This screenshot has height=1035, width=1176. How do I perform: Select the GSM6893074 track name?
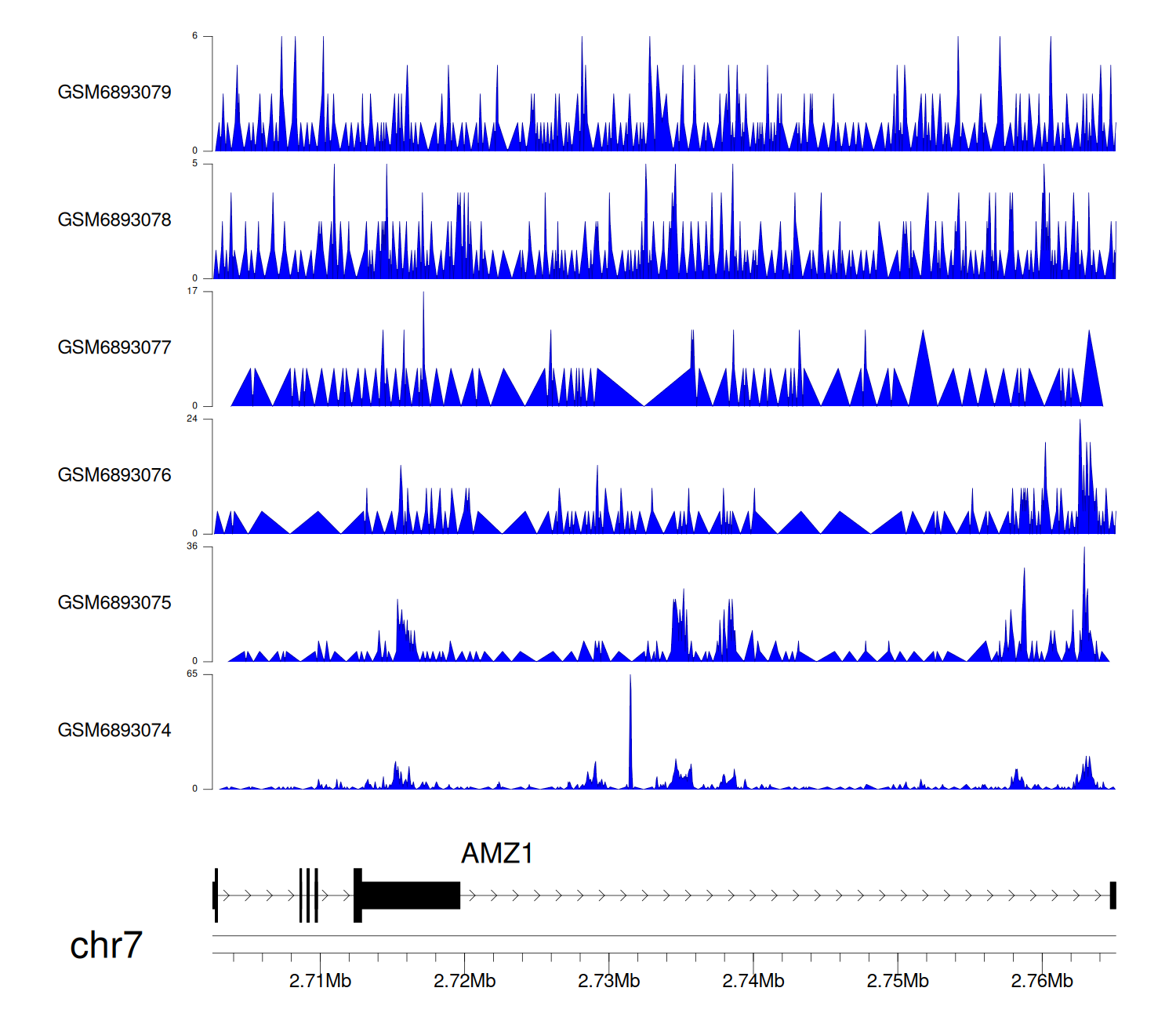114,731
